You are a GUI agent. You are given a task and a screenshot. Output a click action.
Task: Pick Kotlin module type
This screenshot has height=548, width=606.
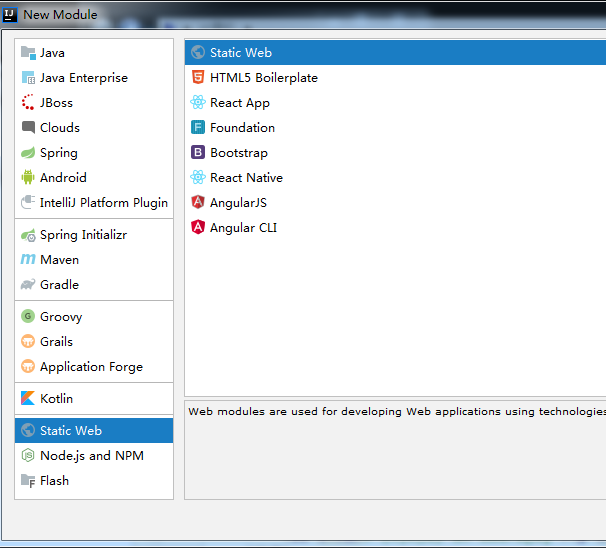[x=94, y=398]
